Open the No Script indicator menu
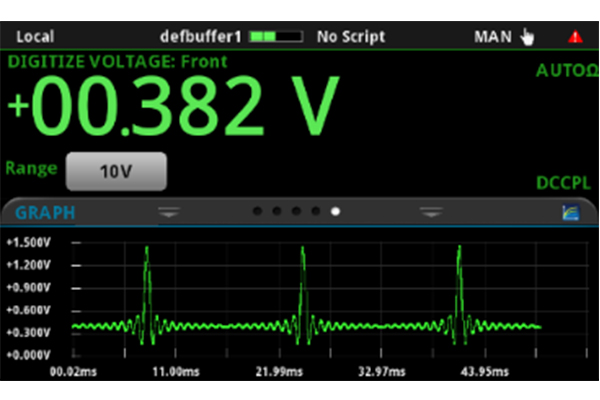The image size is (600, 400). click(x=350, y=37)
